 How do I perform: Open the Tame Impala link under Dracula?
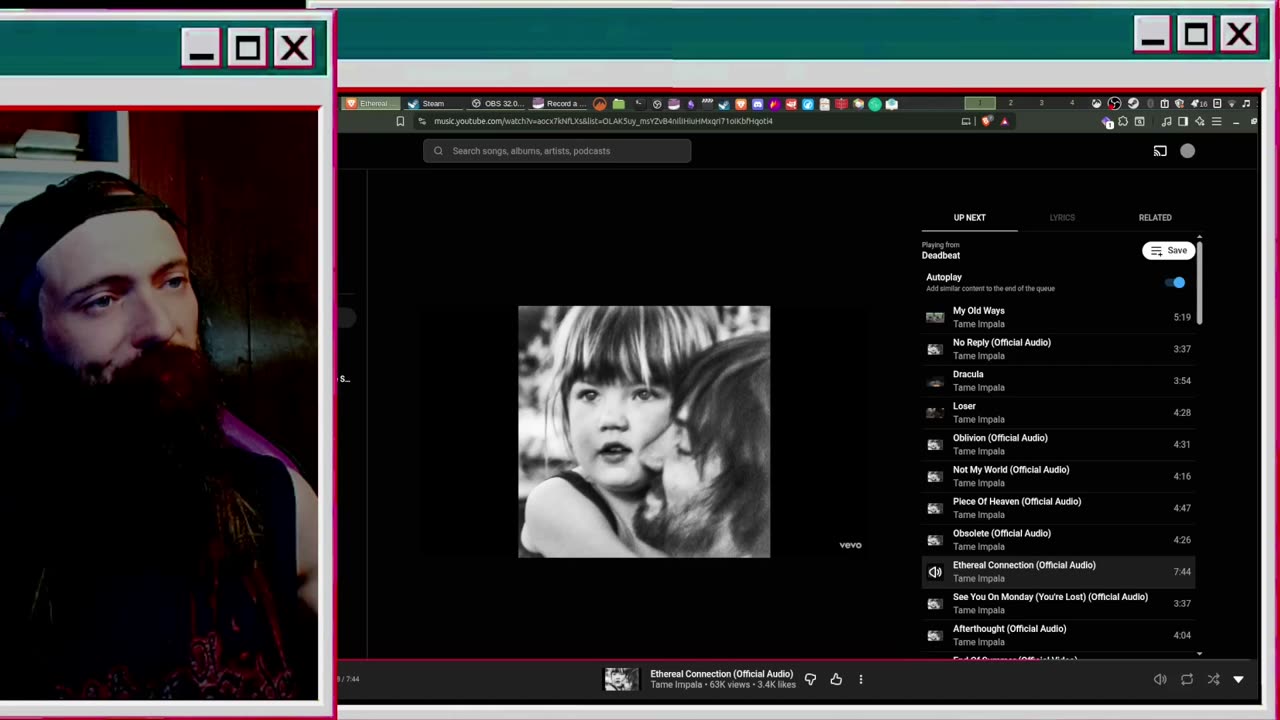pyautogui.click(x=979, y=388)
